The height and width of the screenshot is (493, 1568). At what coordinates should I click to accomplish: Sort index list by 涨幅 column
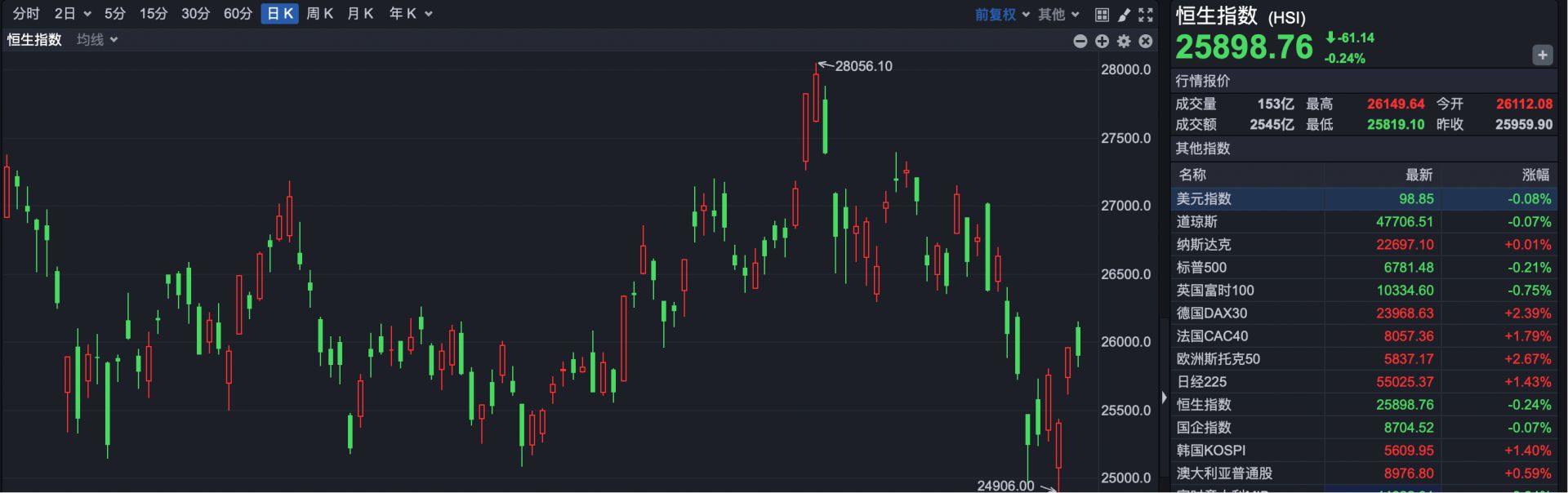tap(1535, 175)
